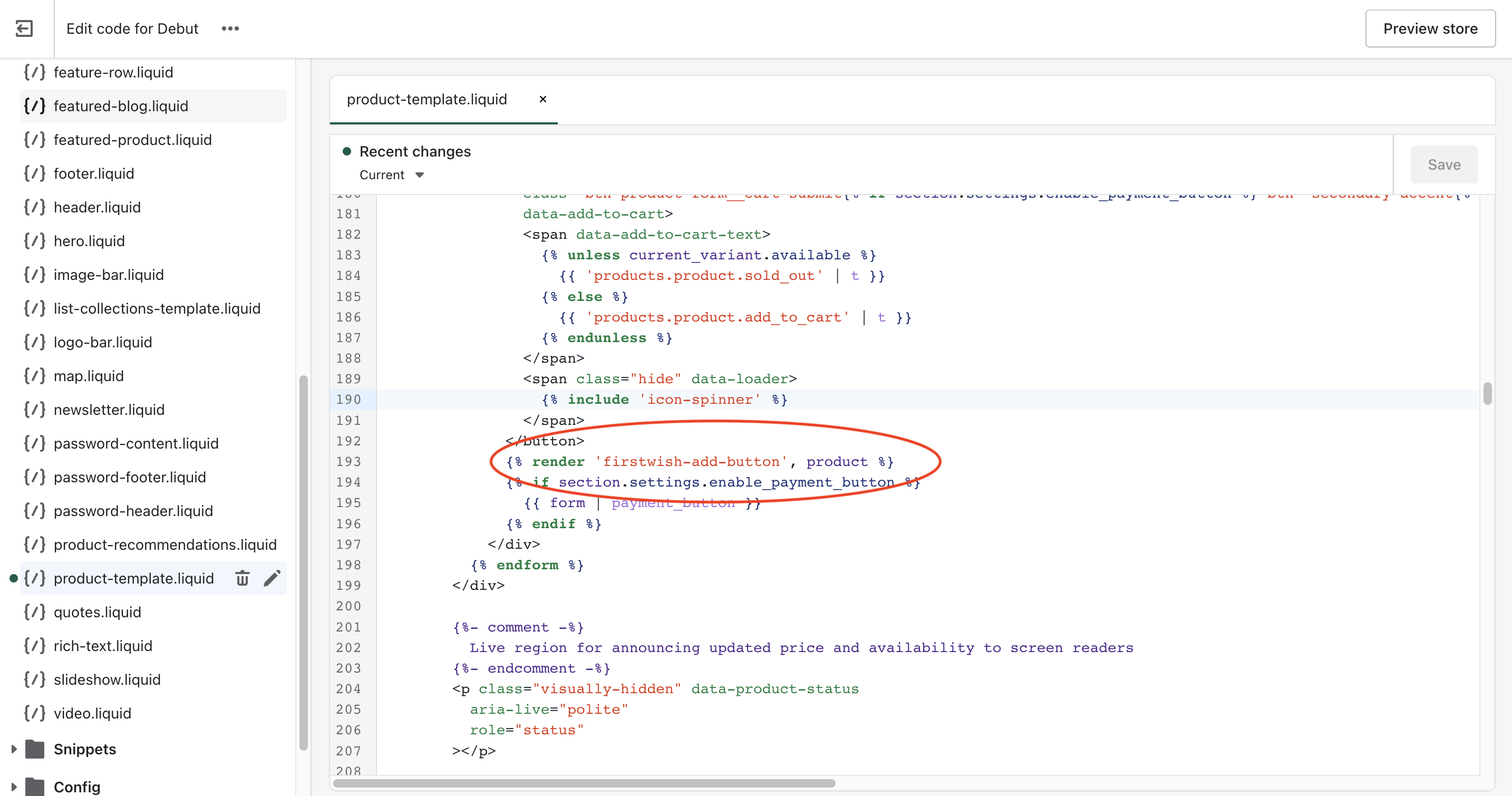Click the Config folder icon
Viewport: 1512px width, 796px height.
click(35, 787)
